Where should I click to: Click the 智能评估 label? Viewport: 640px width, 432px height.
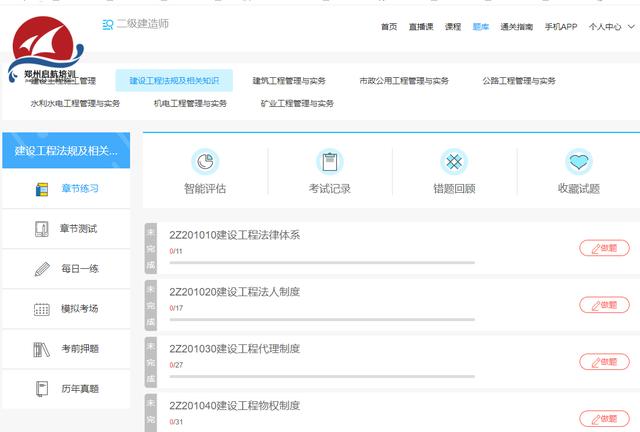(x=205, y=189)
